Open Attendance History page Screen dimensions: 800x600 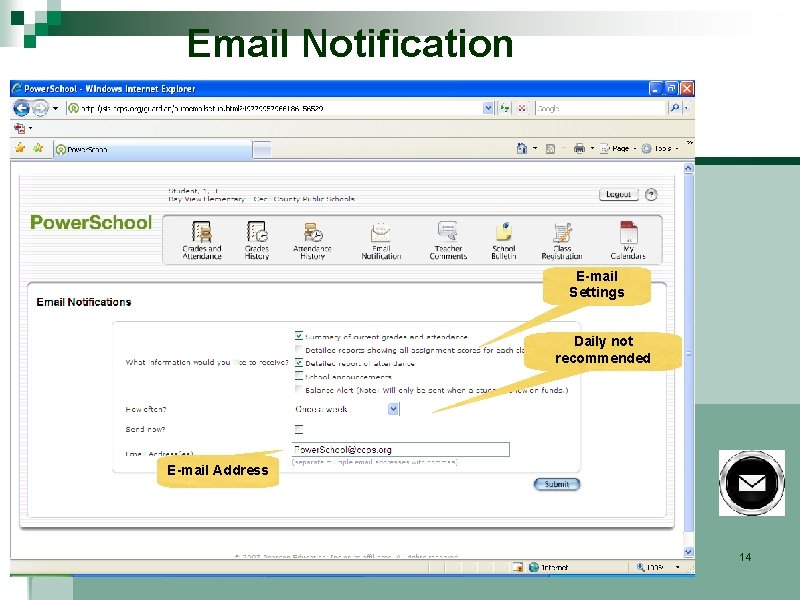312,240
